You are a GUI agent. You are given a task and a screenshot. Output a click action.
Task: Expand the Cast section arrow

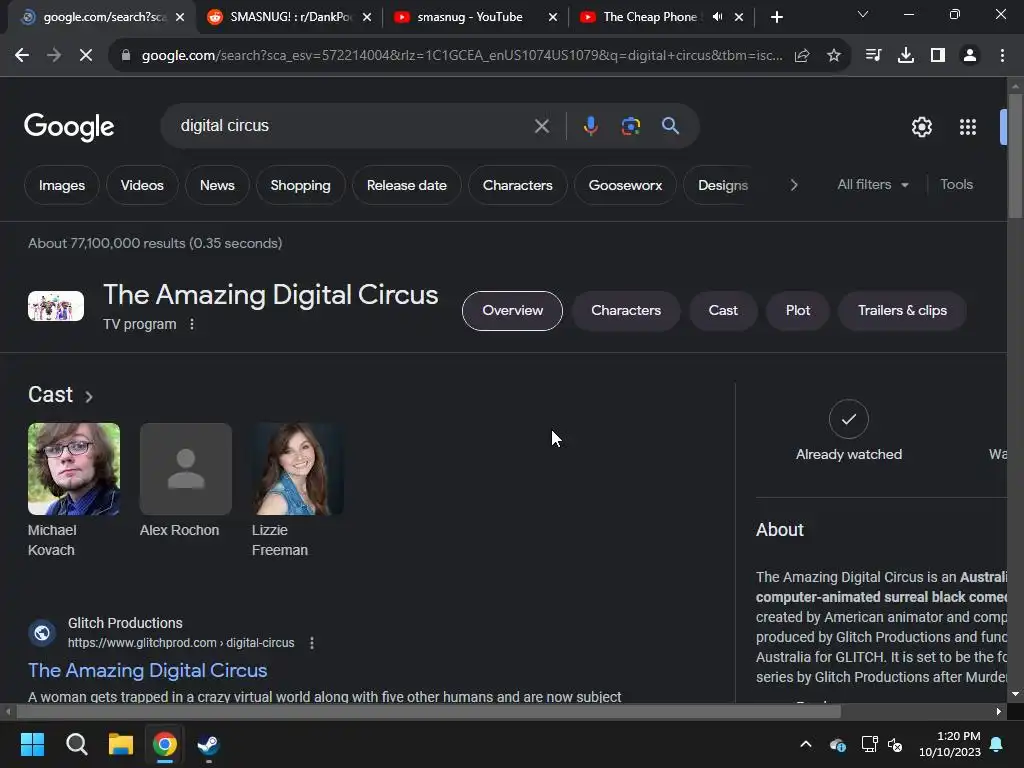[x=89, y=396]
